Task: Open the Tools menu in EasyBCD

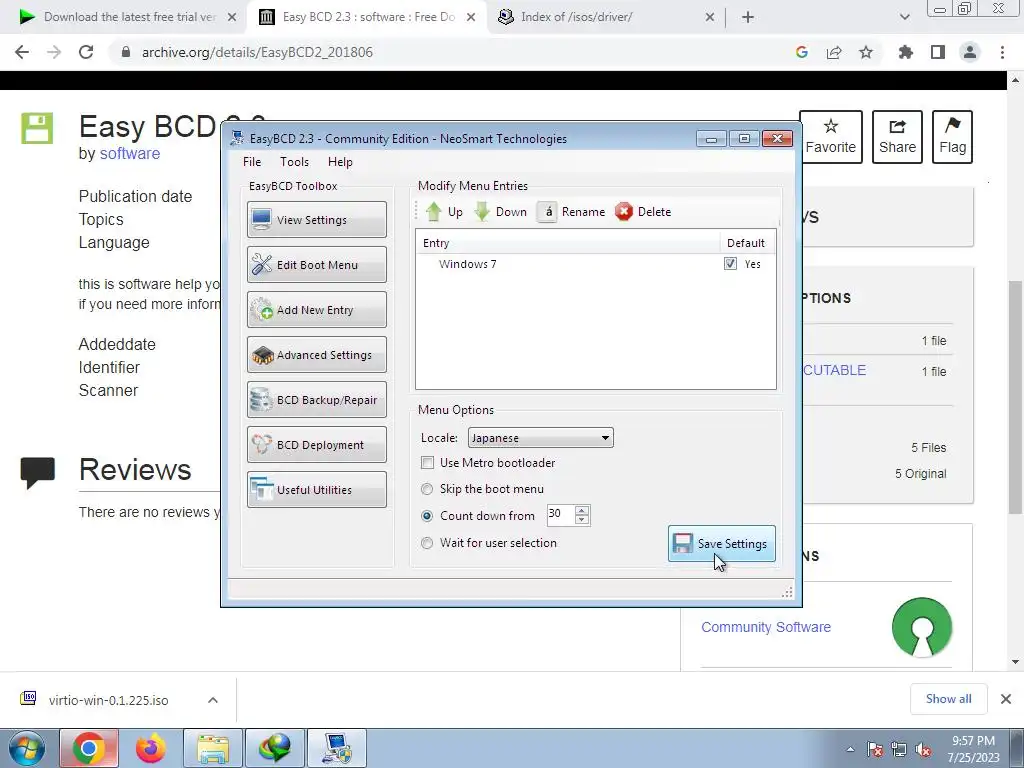Action: tap(295, 162)
